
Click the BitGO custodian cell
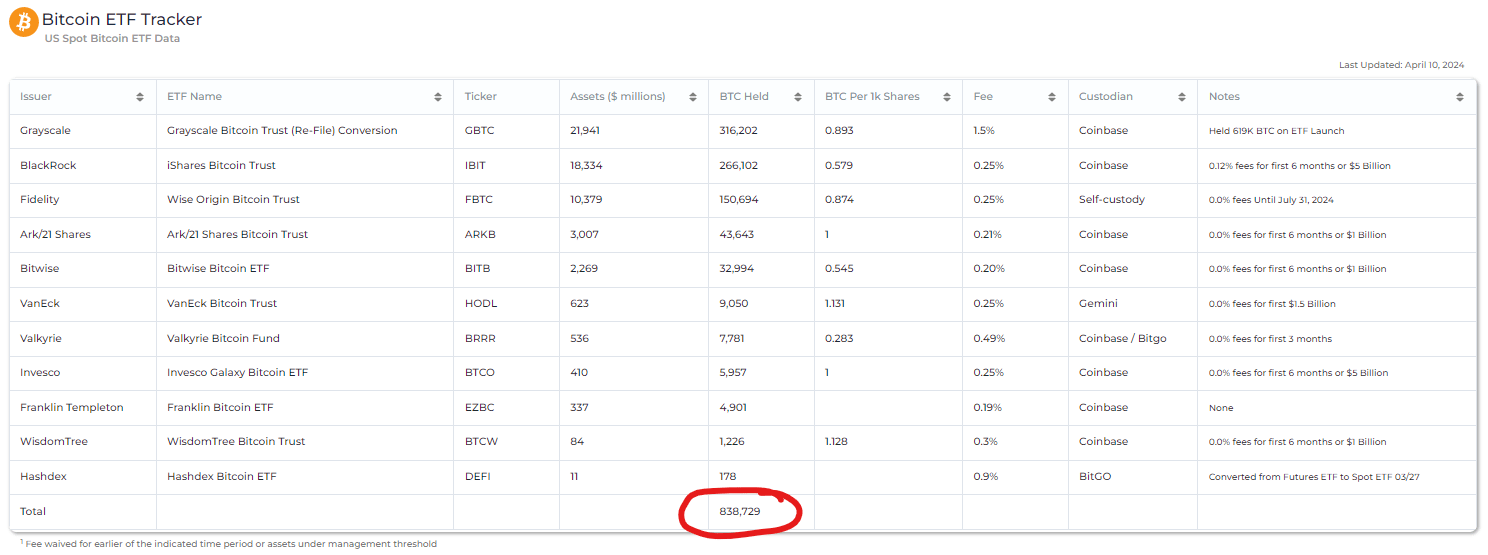point(1095,476)
